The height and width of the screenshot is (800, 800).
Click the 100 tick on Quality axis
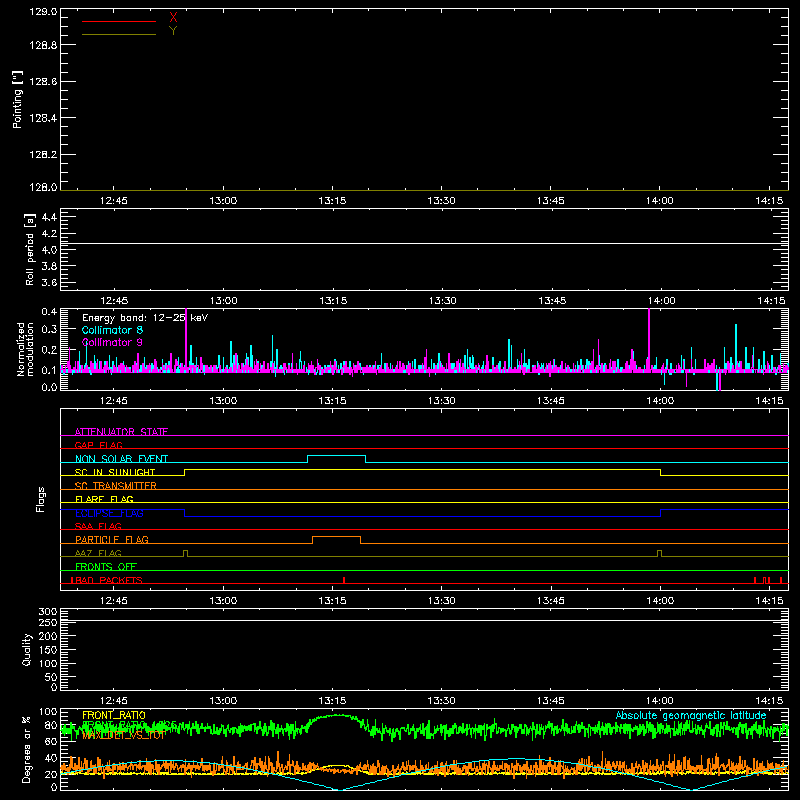[x=48, y=664]
